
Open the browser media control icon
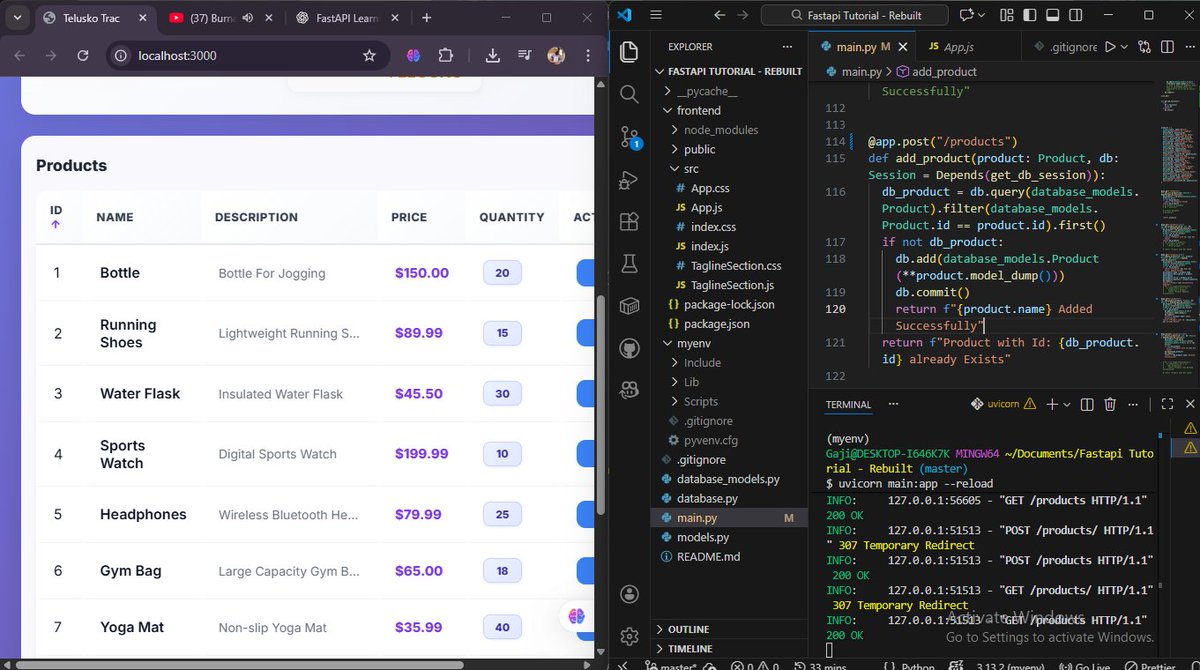(524, 56)
